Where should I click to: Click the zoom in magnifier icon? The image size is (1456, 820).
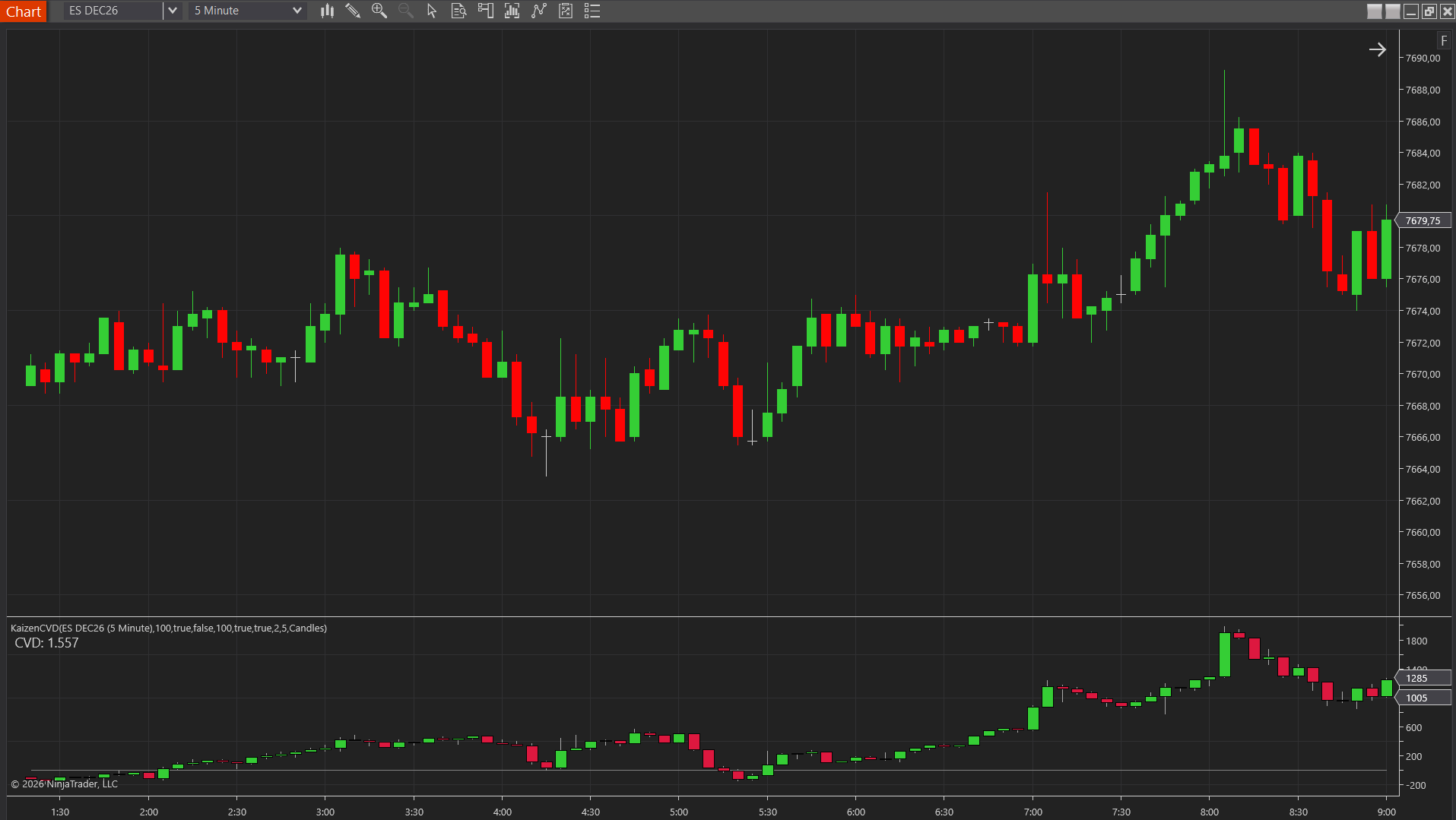click(379, 11)
